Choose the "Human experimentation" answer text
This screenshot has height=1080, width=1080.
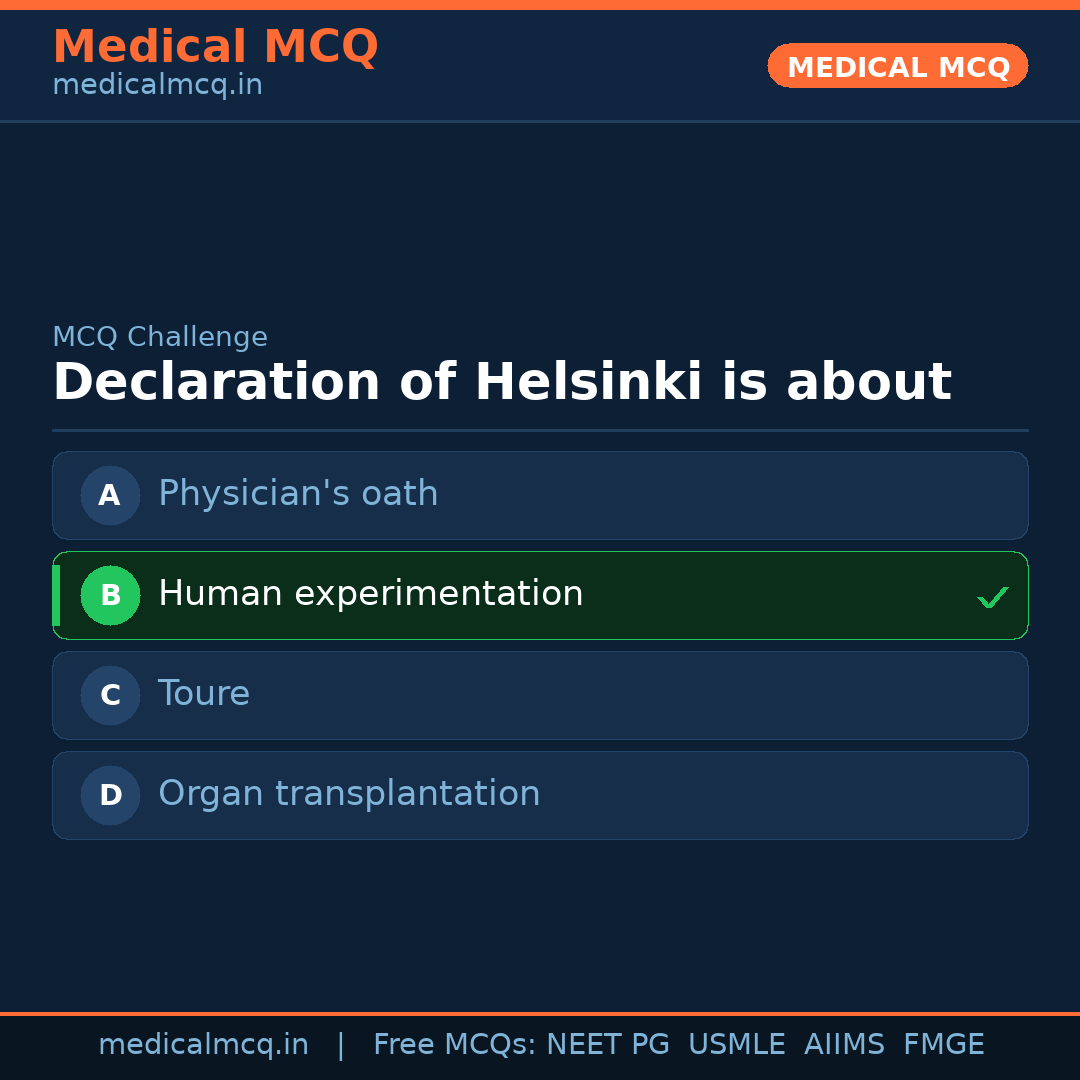(x=370, y=594)
